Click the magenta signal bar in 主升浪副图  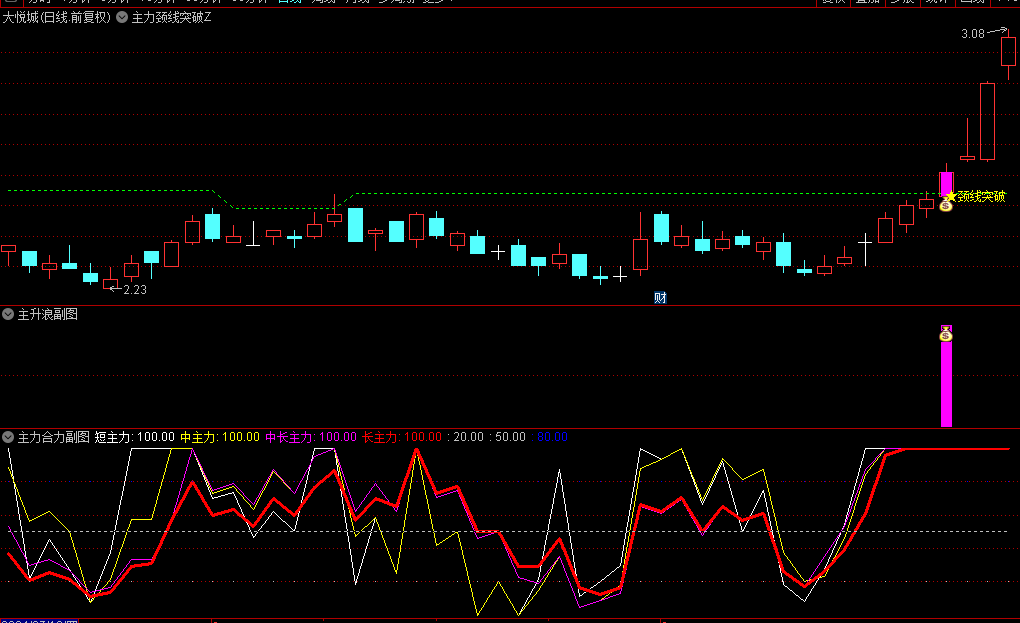point(946,385)
